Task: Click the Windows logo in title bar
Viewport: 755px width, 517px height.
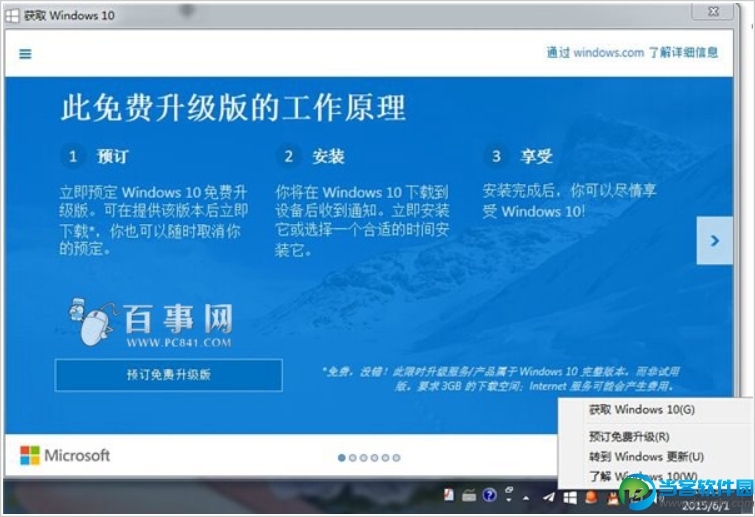Action: pyautogui.click(x=12, y=16)
